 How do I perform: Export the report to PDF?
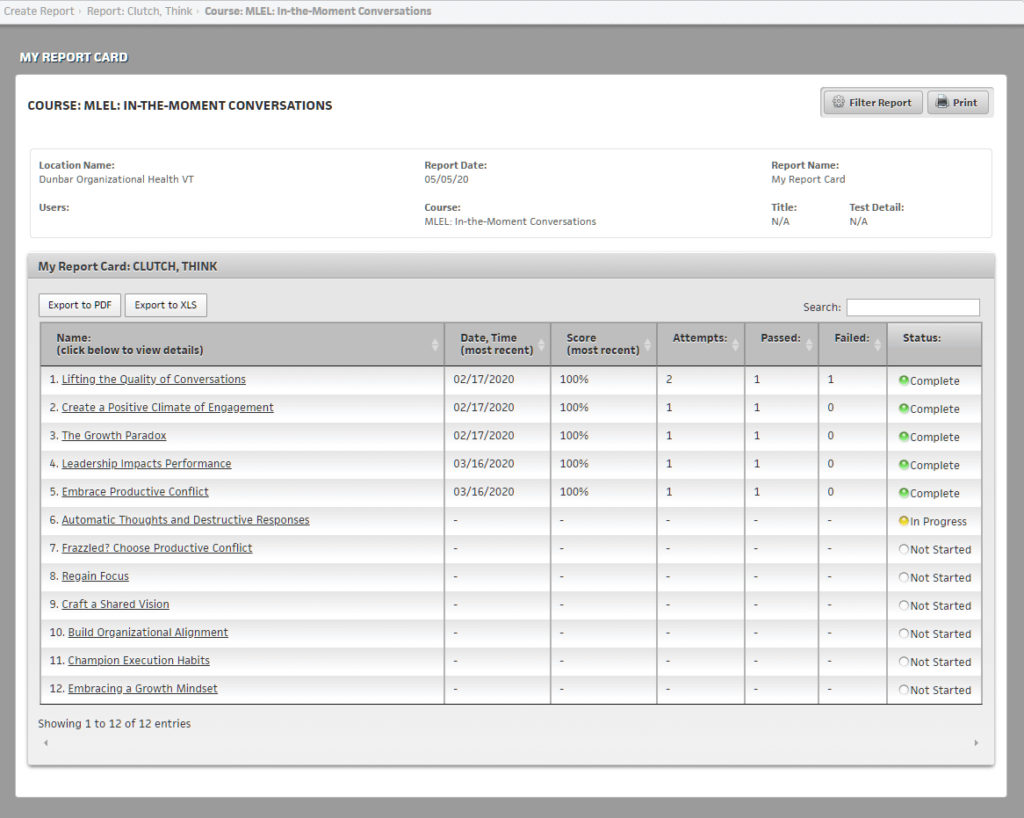point(80,305)
